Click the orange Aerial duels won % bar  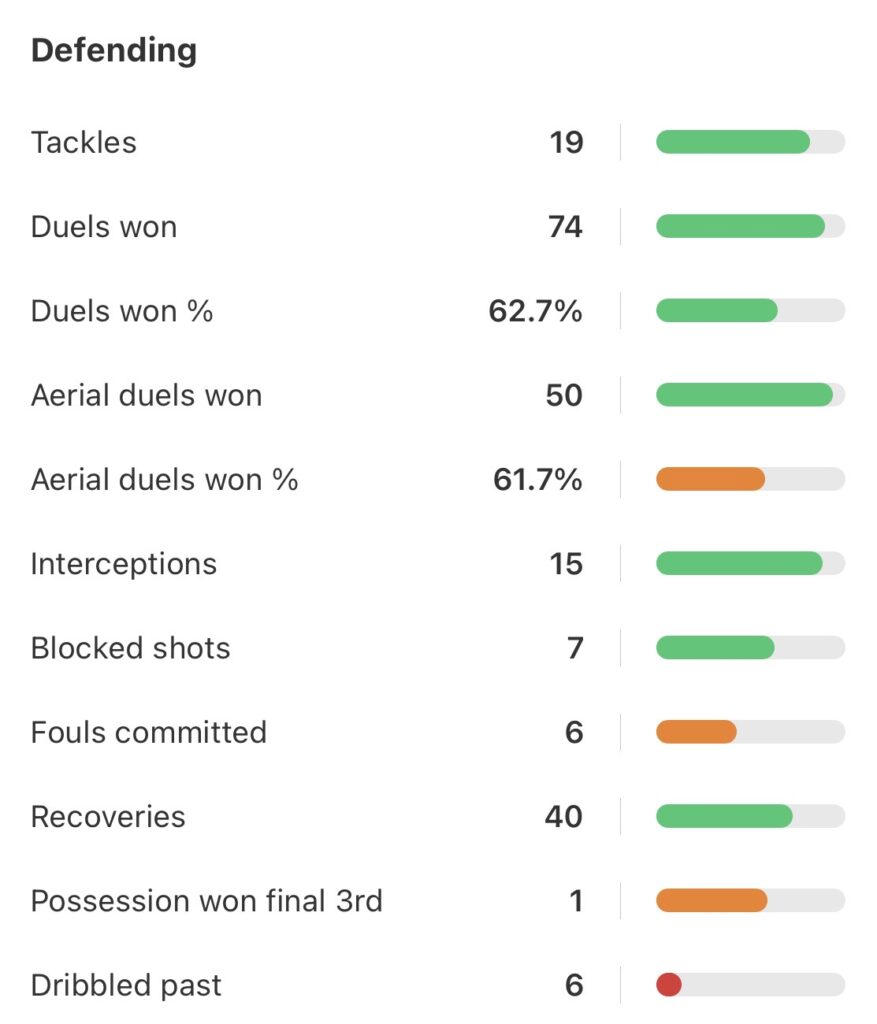(x=711, y=480)
